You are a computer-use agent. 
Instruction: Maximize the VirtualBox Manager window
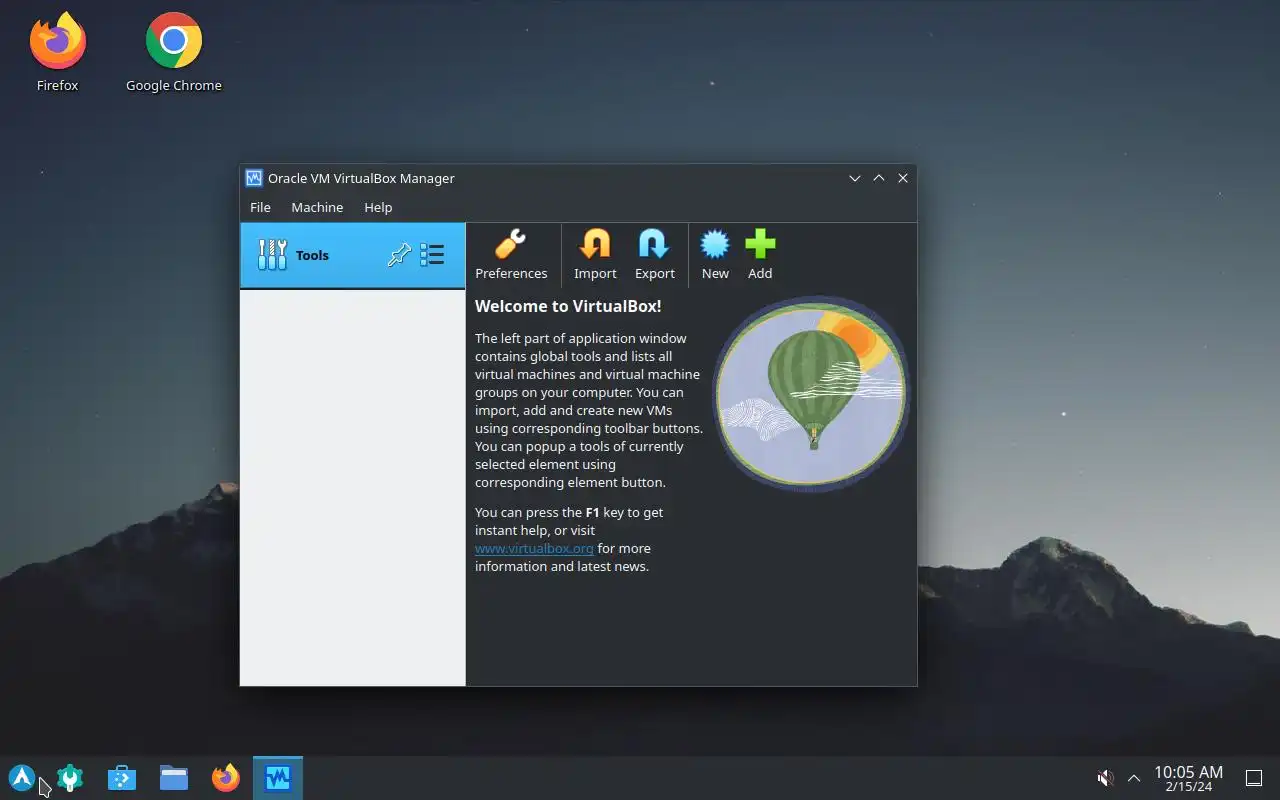879,178
